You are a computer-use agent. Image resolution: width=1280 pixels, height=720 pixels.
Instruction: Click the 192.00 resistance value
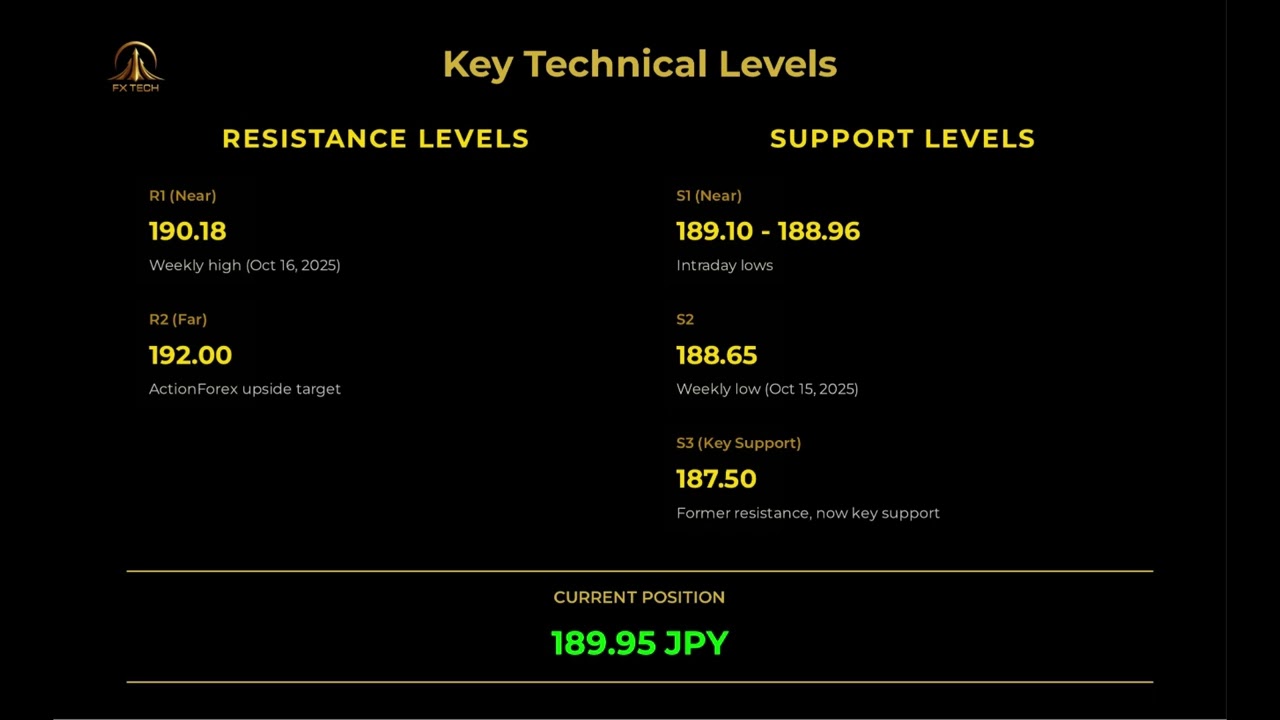pos(190,355)
